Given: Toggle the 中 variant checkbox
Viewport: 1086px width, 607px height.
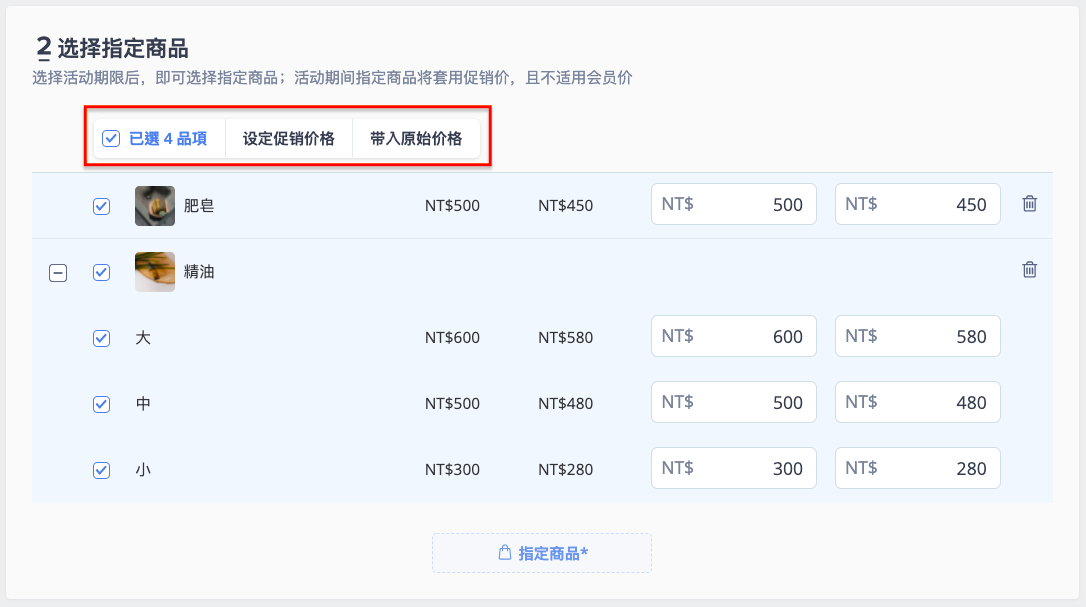Looking at the screenshot, I should [x=101, y=404].
